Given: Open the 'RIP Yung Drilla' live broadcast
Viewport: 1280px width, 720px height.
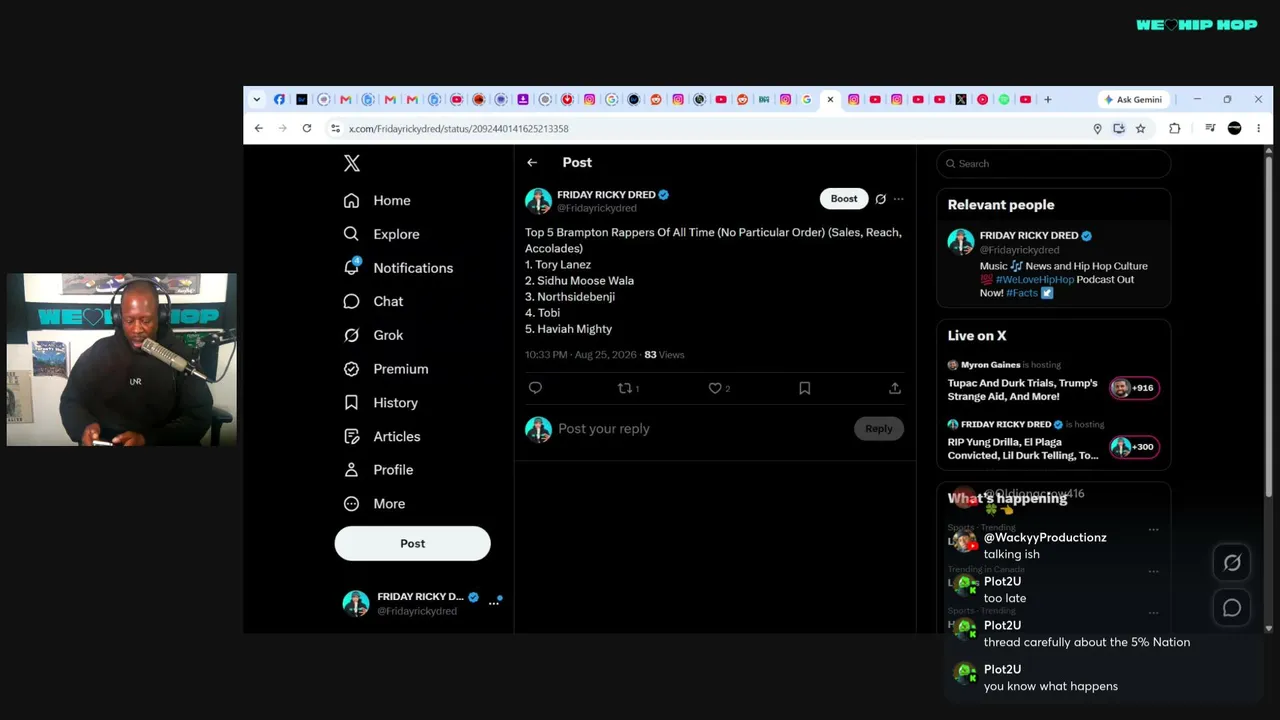Looking at the screenshot, I should (1022, 448).
